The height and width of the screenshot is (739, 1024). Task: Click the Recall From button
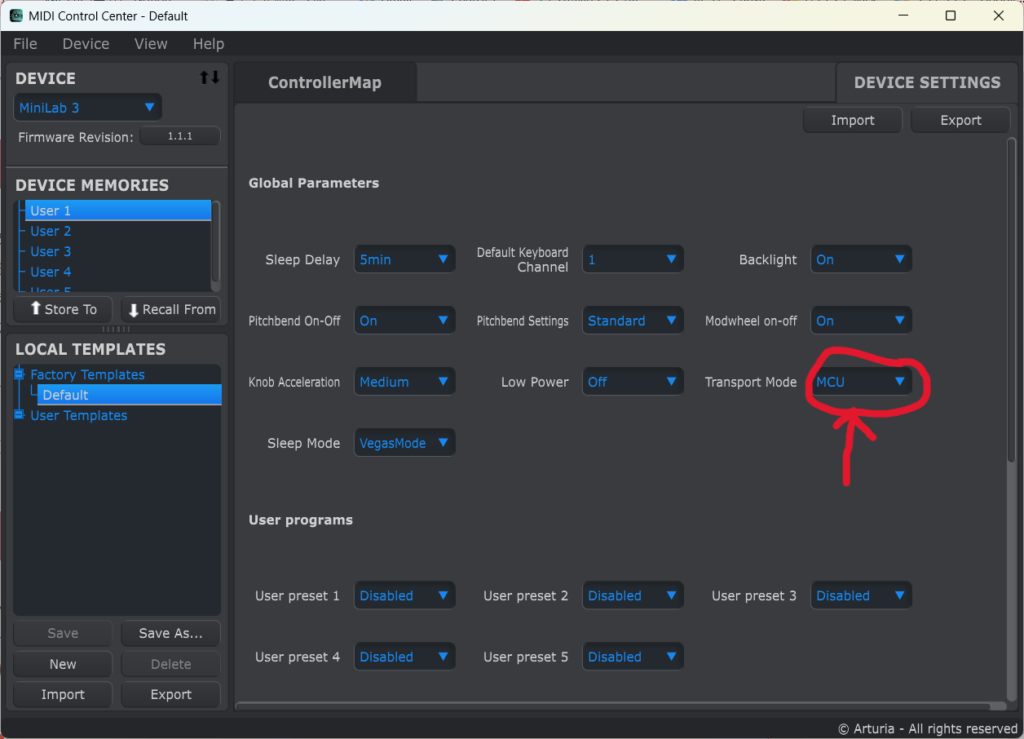click(x=171, y=309)
